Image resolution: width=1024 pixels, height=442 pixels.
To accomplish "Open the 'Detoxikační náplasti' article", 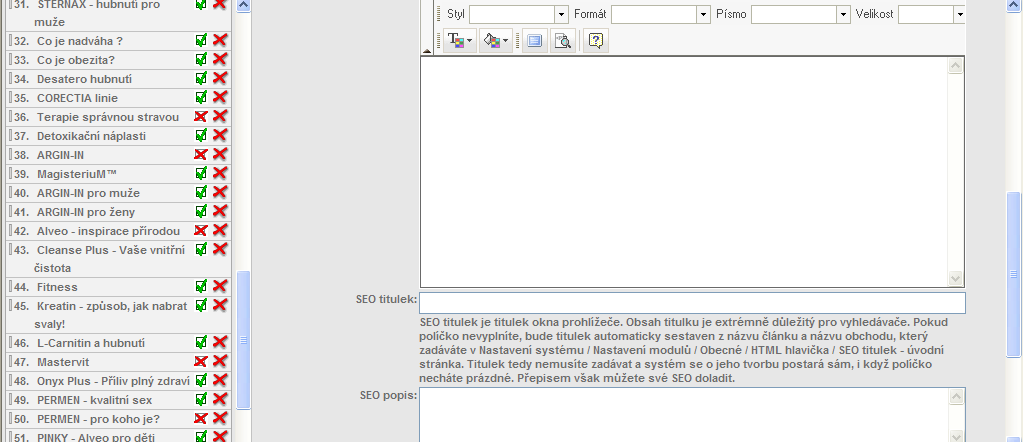I will [91, 136].
